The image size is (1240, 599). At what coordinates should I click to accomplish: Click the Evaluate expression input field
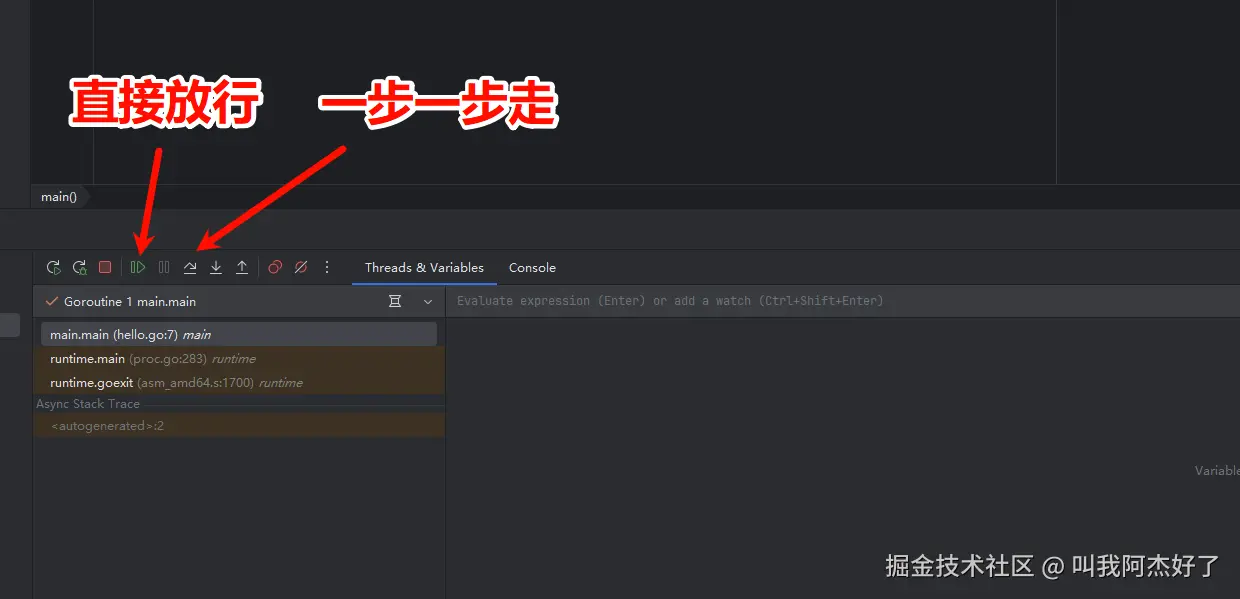click(x=842, y=301)
